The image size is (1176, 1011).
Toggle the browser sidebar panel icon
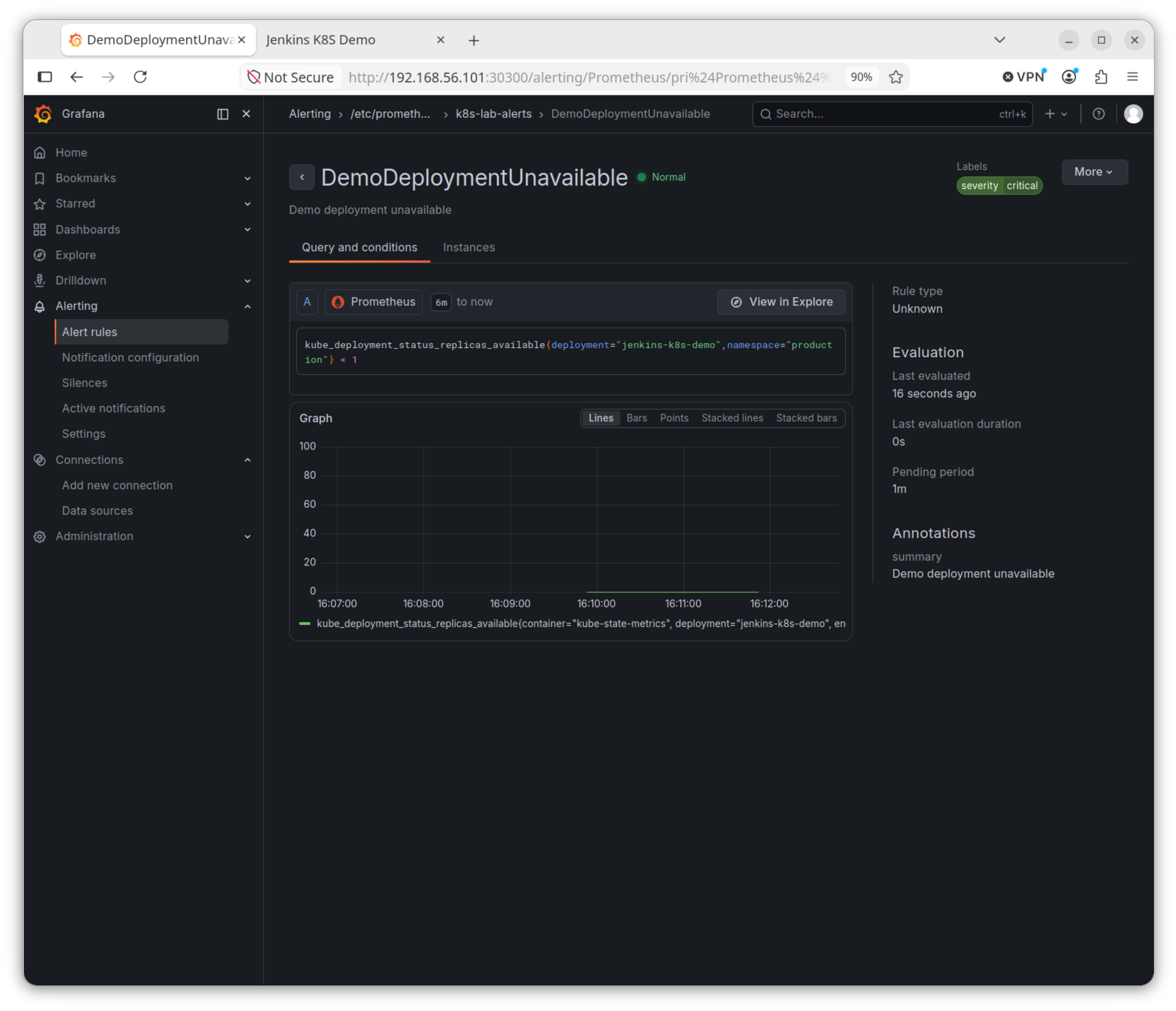pos(45,77)
